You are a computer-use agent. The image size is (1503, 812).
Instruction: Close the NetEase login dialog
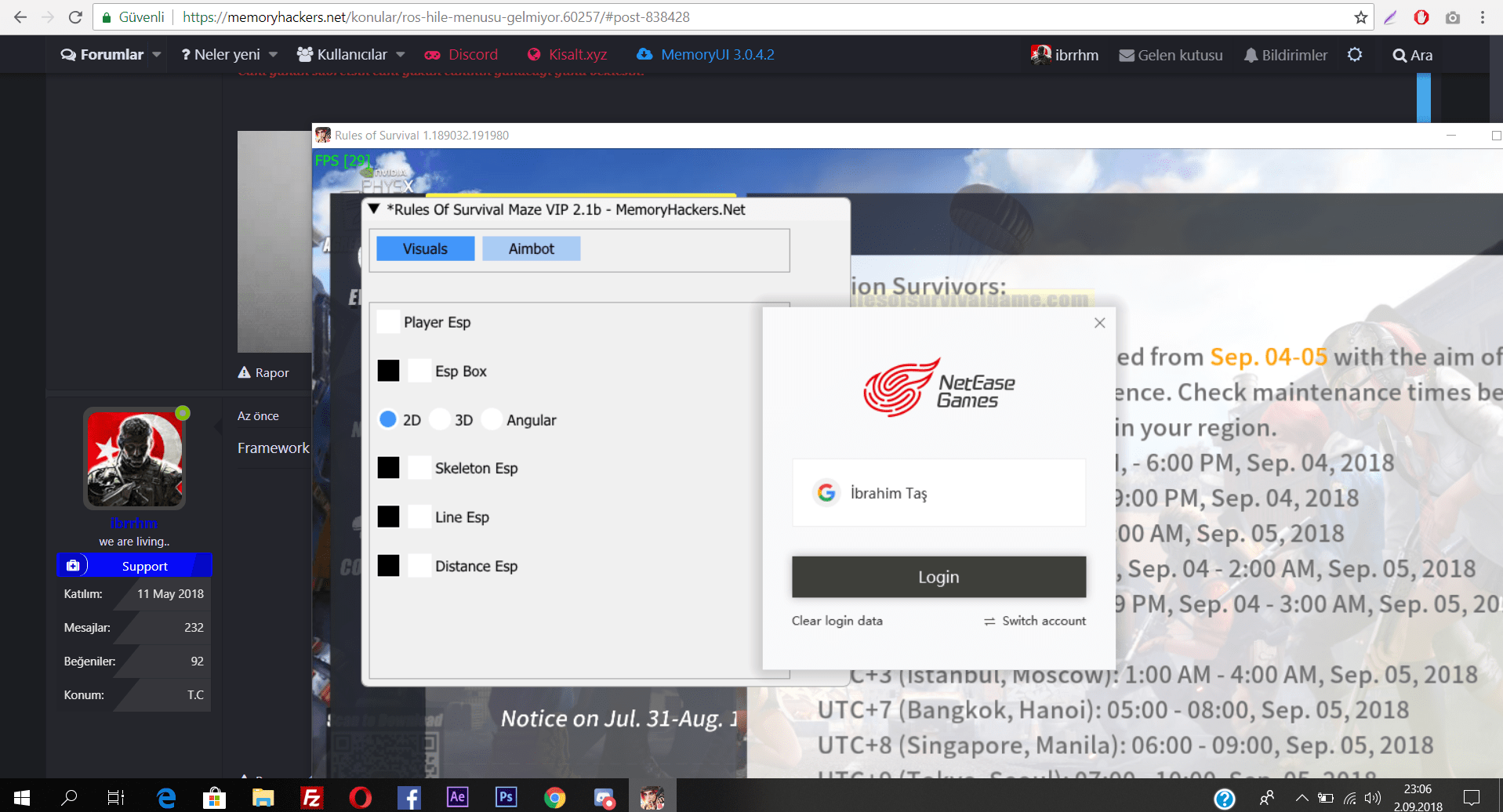coord(1099,323)
